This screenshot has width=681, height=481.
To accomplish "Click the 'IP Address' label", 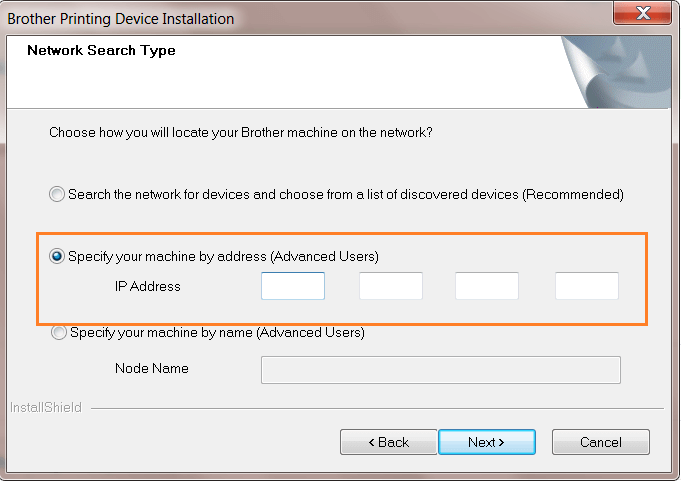I will coord(148,286).
